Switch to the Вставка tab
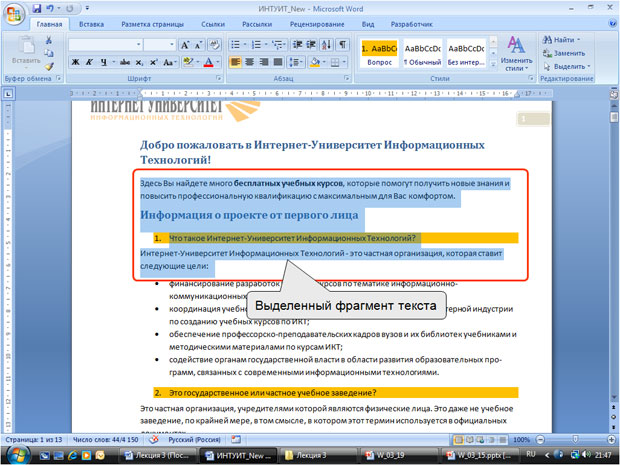 [x=91, y=23]
